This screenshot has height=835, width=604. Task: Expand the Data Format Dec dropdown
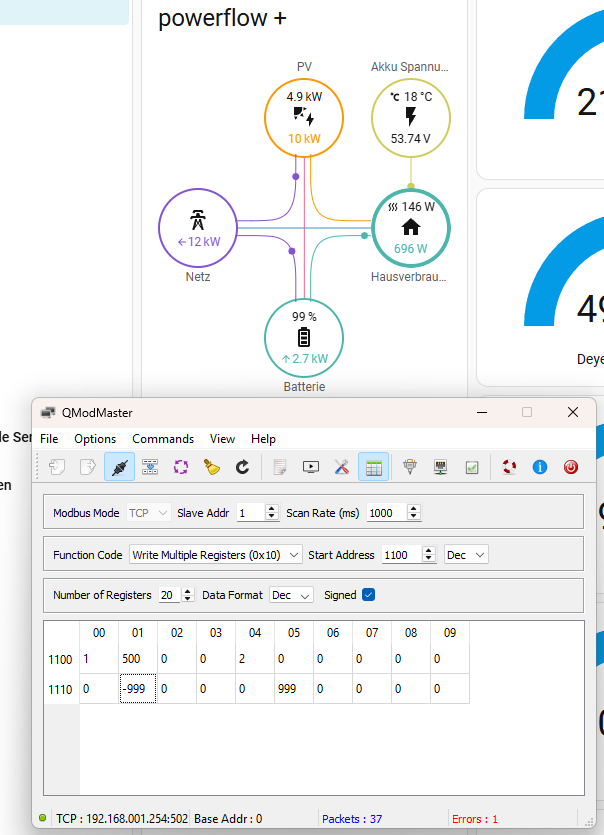coord(291,595)
